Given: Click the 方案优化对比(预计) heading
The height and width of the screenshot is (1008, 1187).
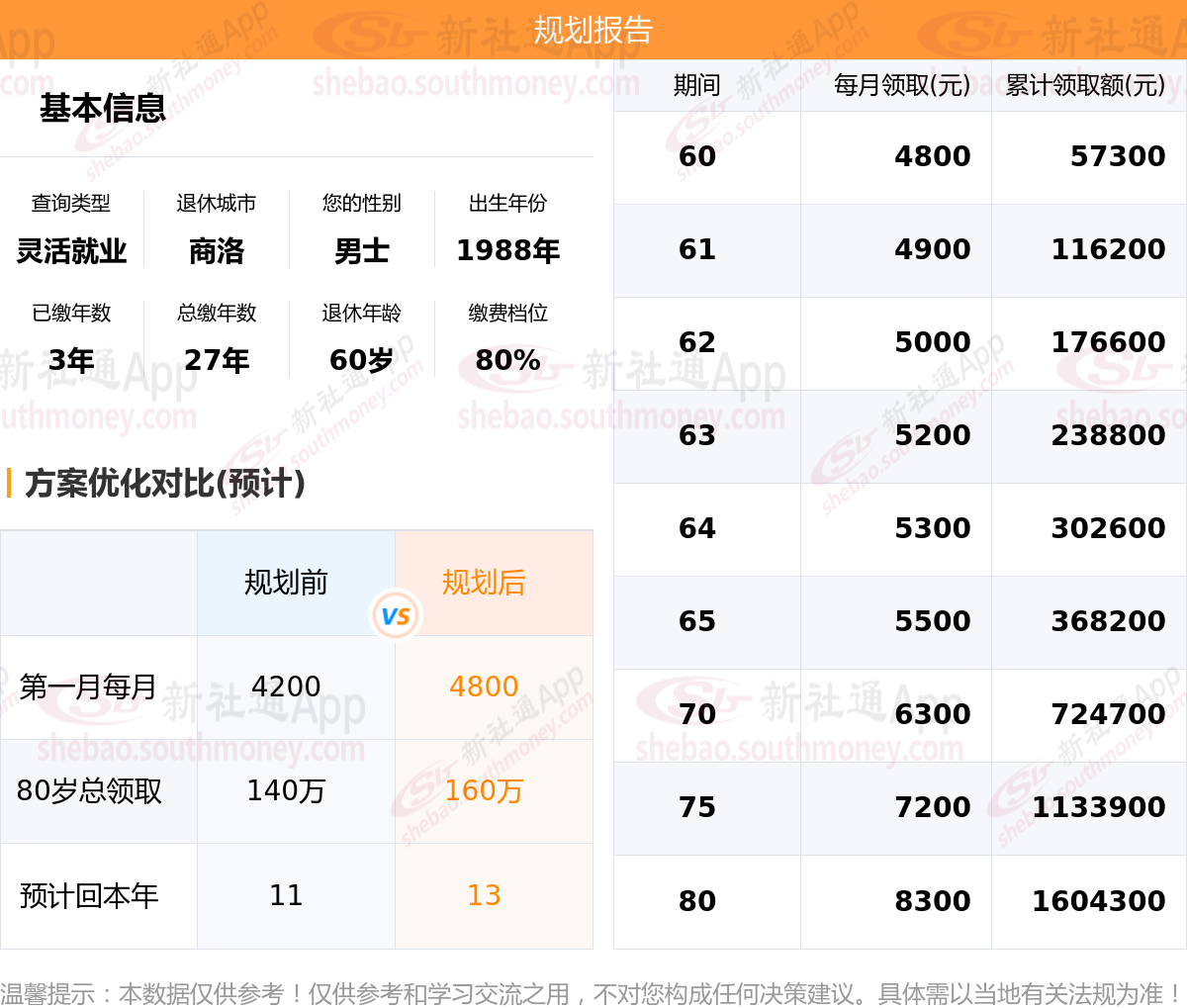Looking at the screenshot, I should pyautogui.click(x=164, y=483).
